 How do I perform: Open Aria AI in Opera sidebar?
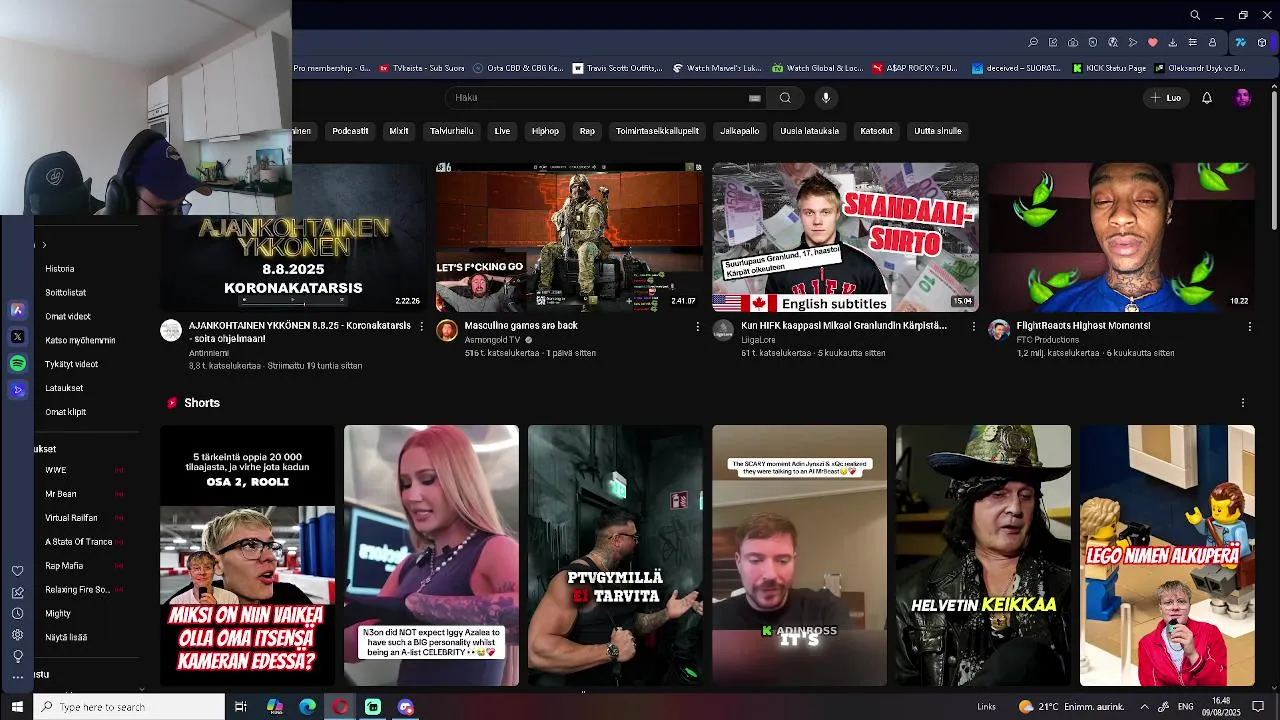click(17, 310)
